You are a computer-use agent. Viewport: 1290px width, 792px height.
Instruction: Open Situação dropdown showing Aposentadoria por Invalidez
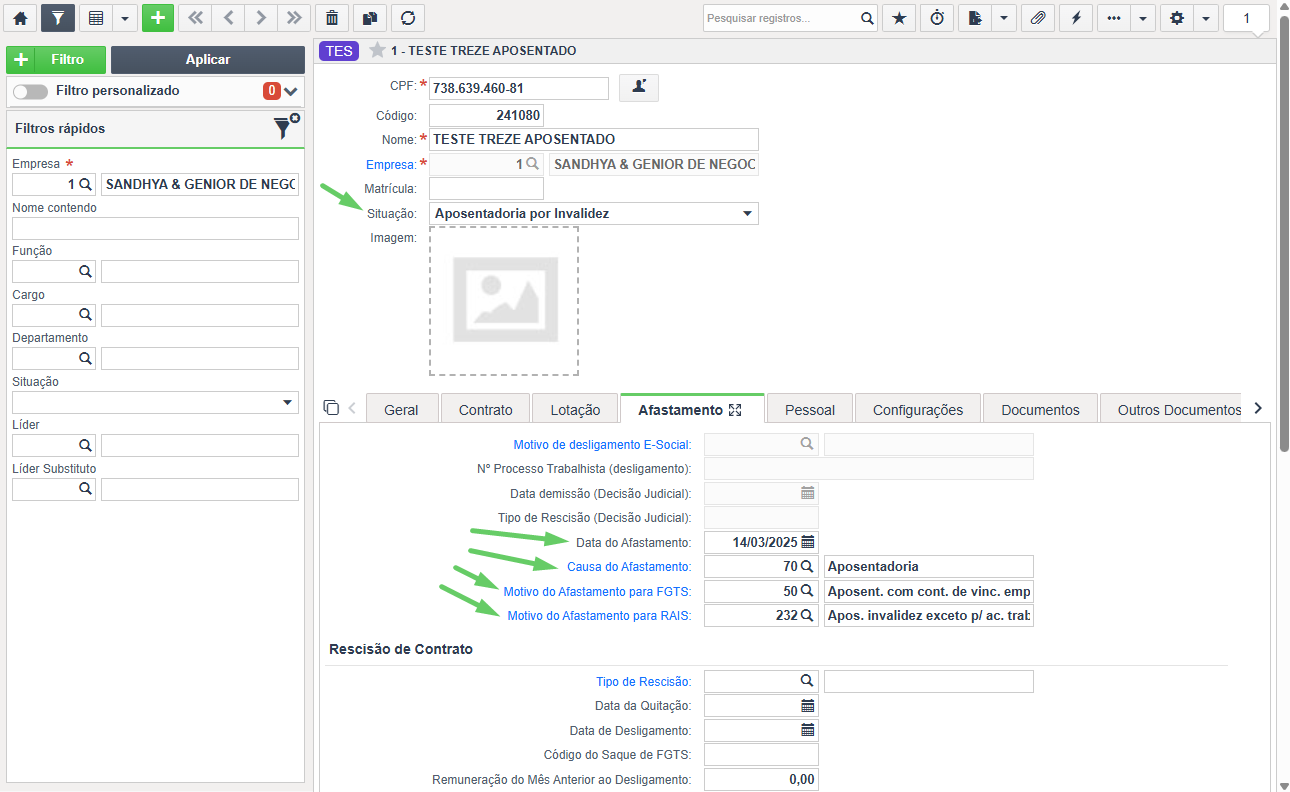click(594, 213)
